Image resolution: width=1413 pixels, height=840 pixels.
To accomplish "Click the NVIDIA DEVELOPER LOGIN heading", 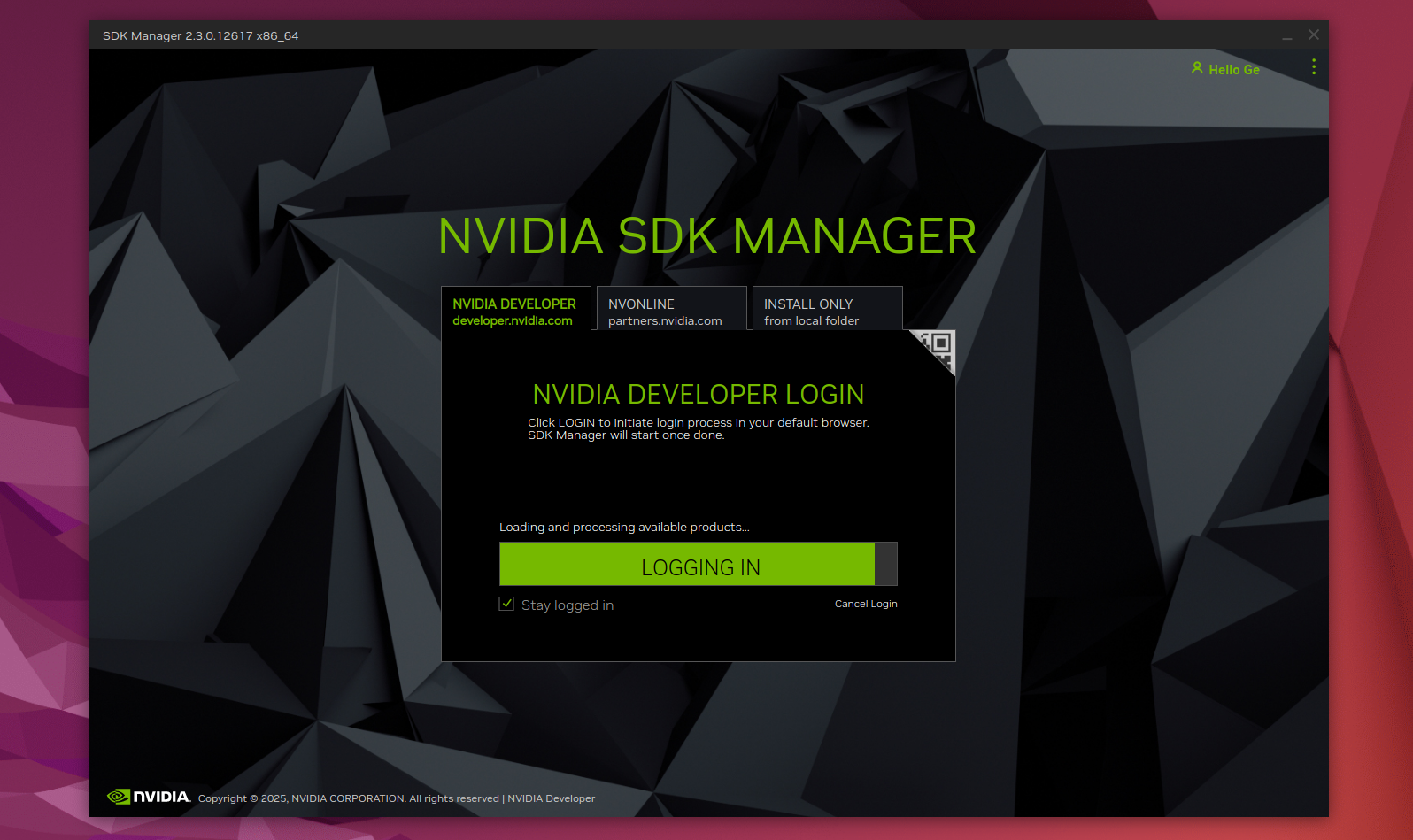I will (x=699, y=394).
